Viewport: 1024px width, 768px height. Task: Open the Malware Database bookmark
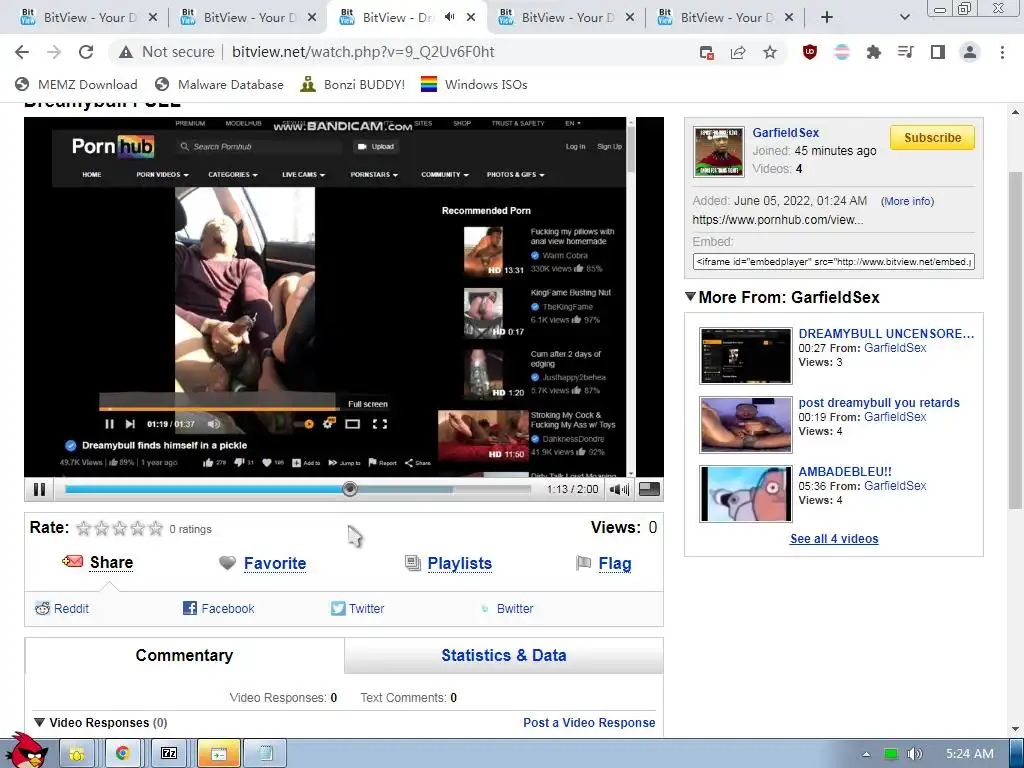point(219,84)
